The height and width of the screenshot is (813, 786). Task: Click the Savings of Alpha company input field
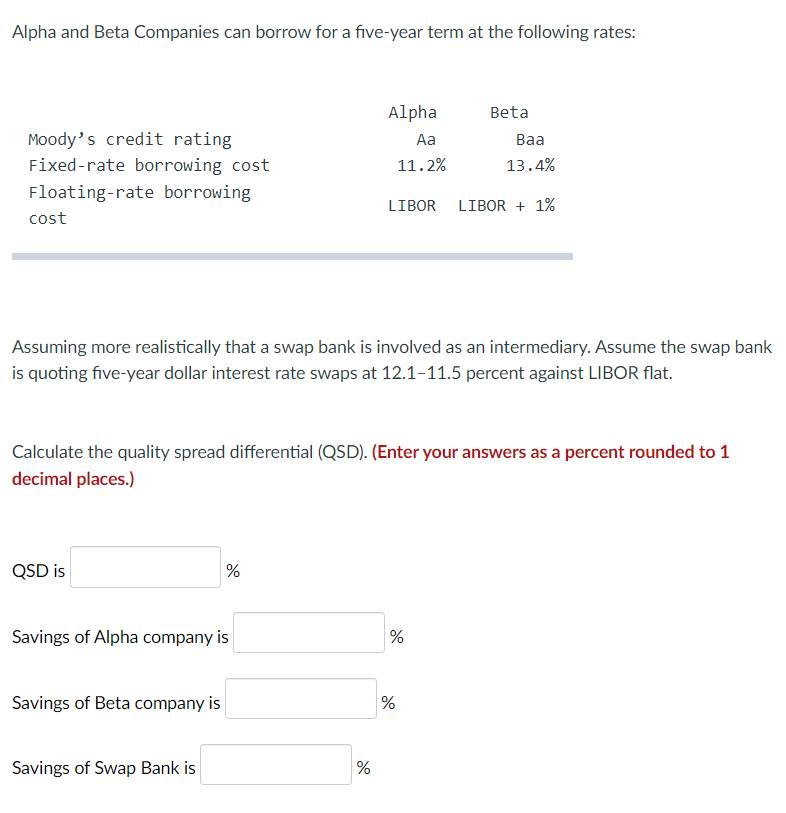point(307,632)
